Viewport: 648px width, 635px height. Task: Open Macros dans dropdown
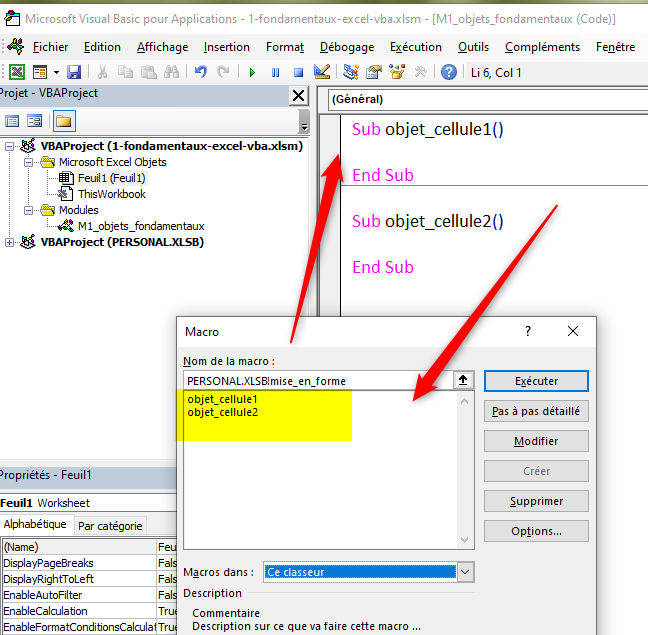(465, 572)
